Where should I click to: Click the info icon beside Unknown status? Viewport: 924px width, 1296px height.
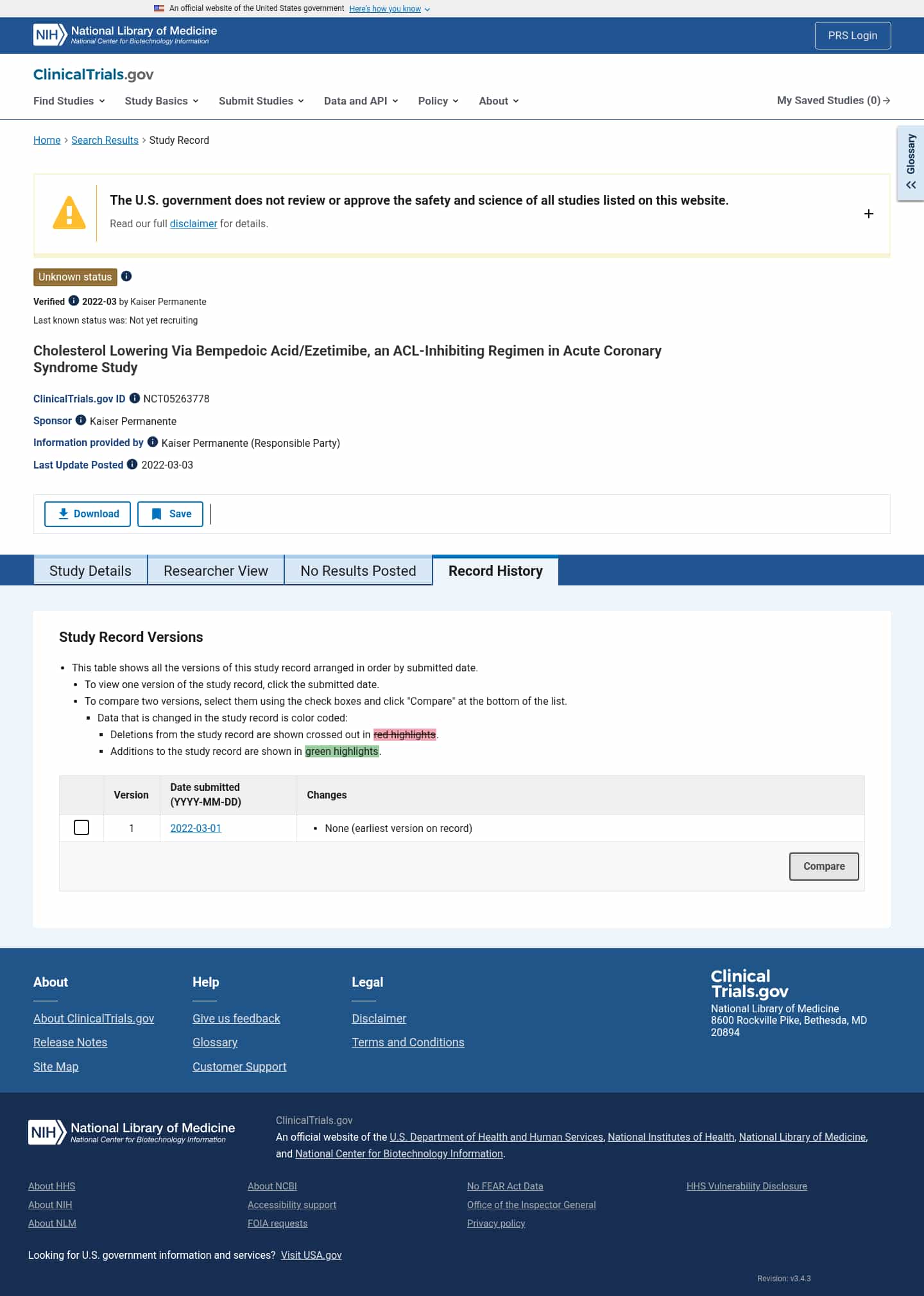click(126, 276)
